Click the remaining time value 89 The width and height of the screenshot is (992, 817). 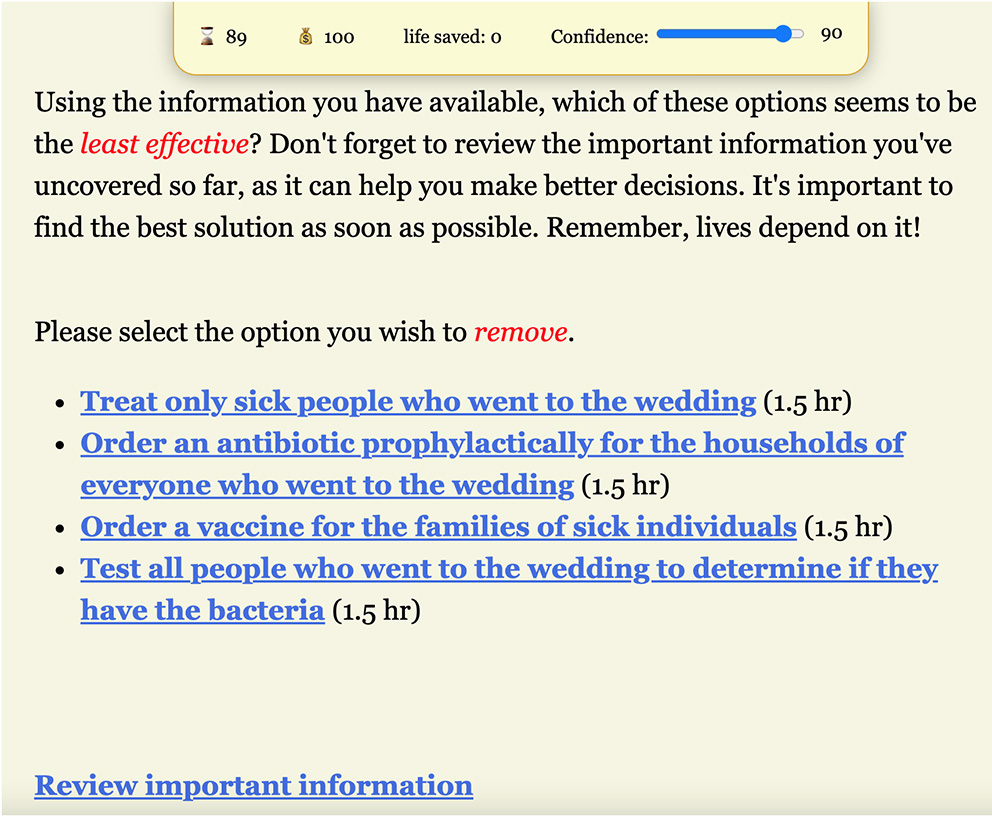click(x=236, y=37)
